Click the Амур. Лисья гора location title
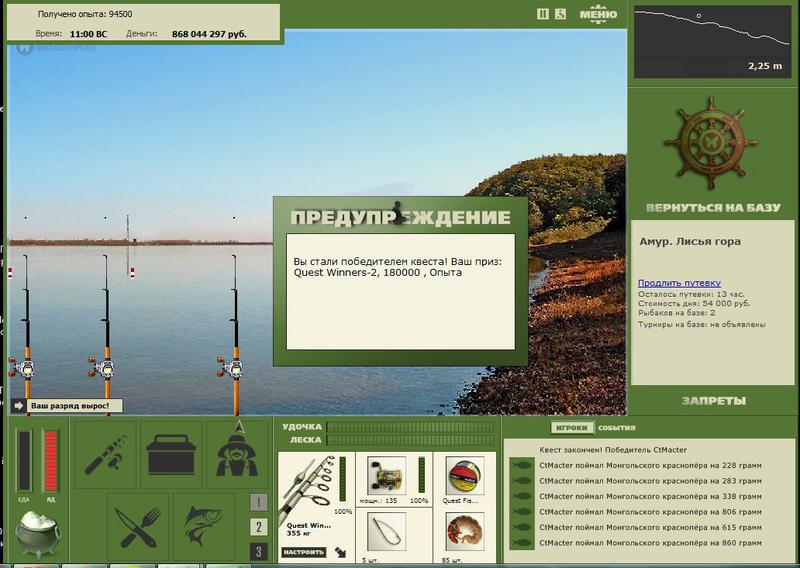 [690, 242]
